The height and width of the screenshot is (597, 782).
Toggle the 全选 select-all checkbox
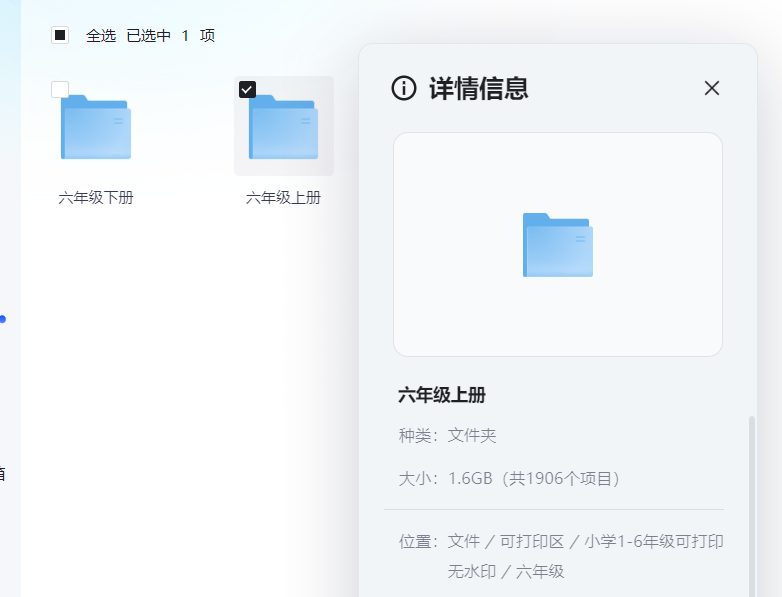[x=60, y=36]
